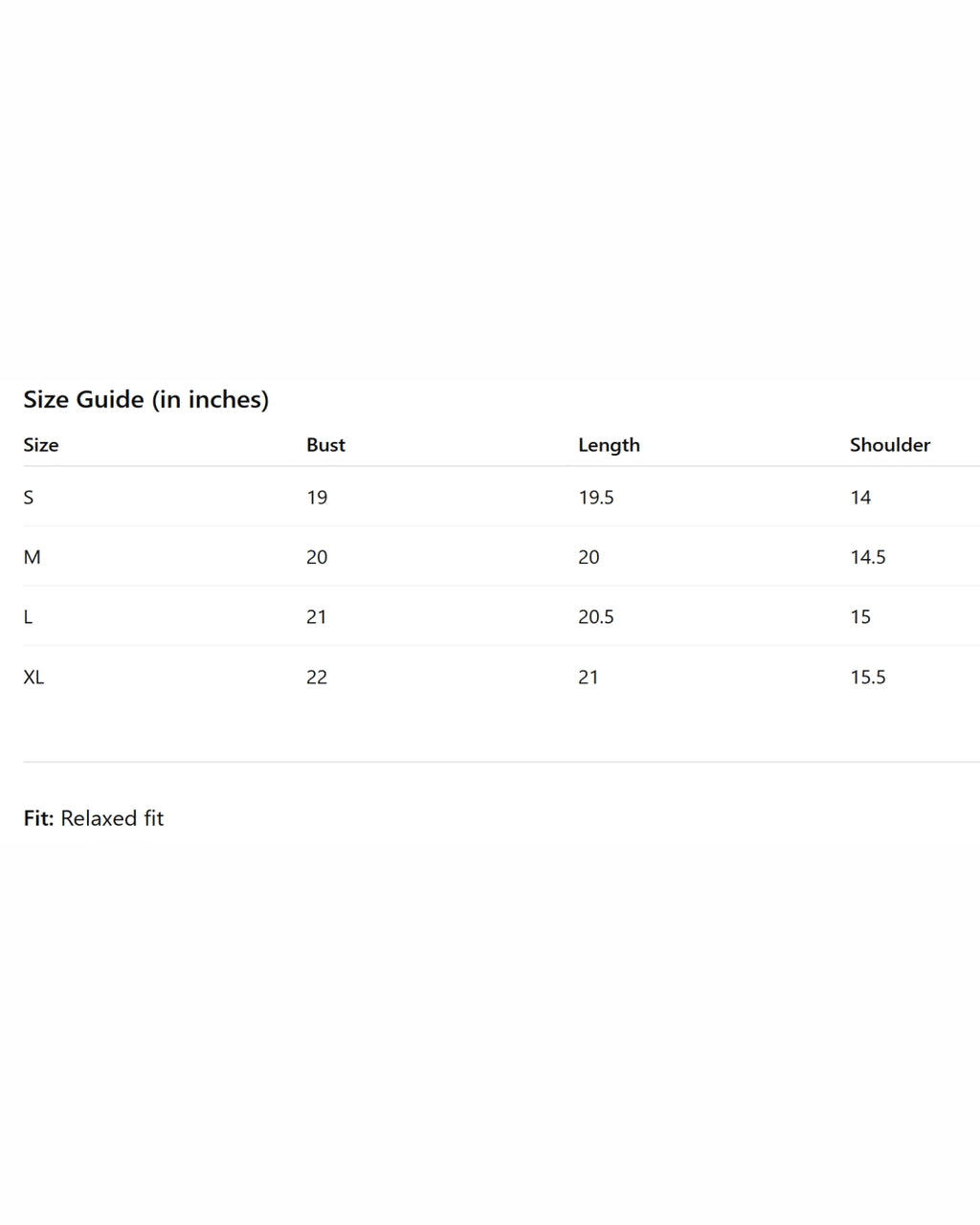Click shoulder value 15 for size L
980x1225 pixels.
point(860,617)
